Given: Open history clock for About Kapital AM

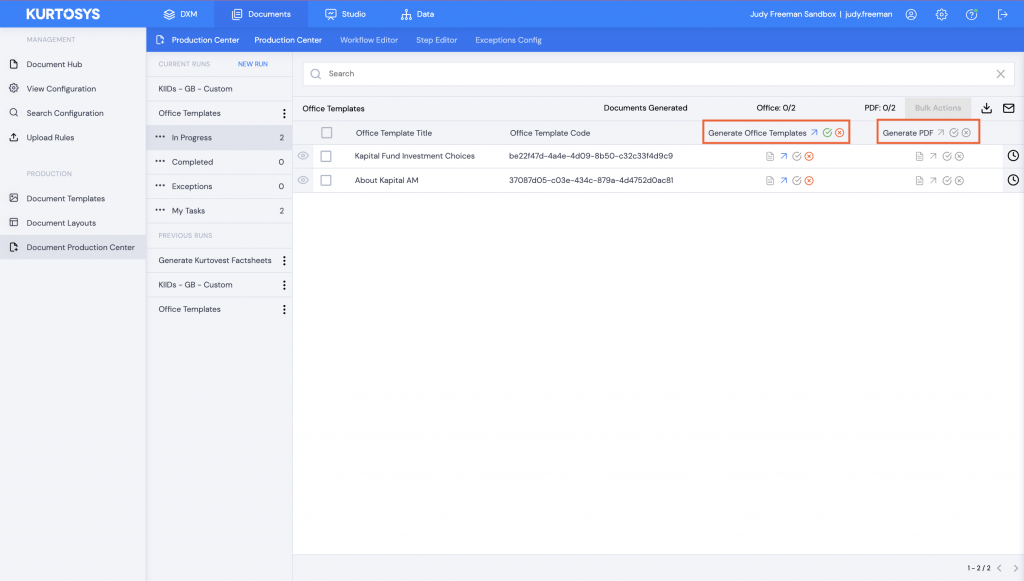Looking at the screenshot, I should [1013, 180].
